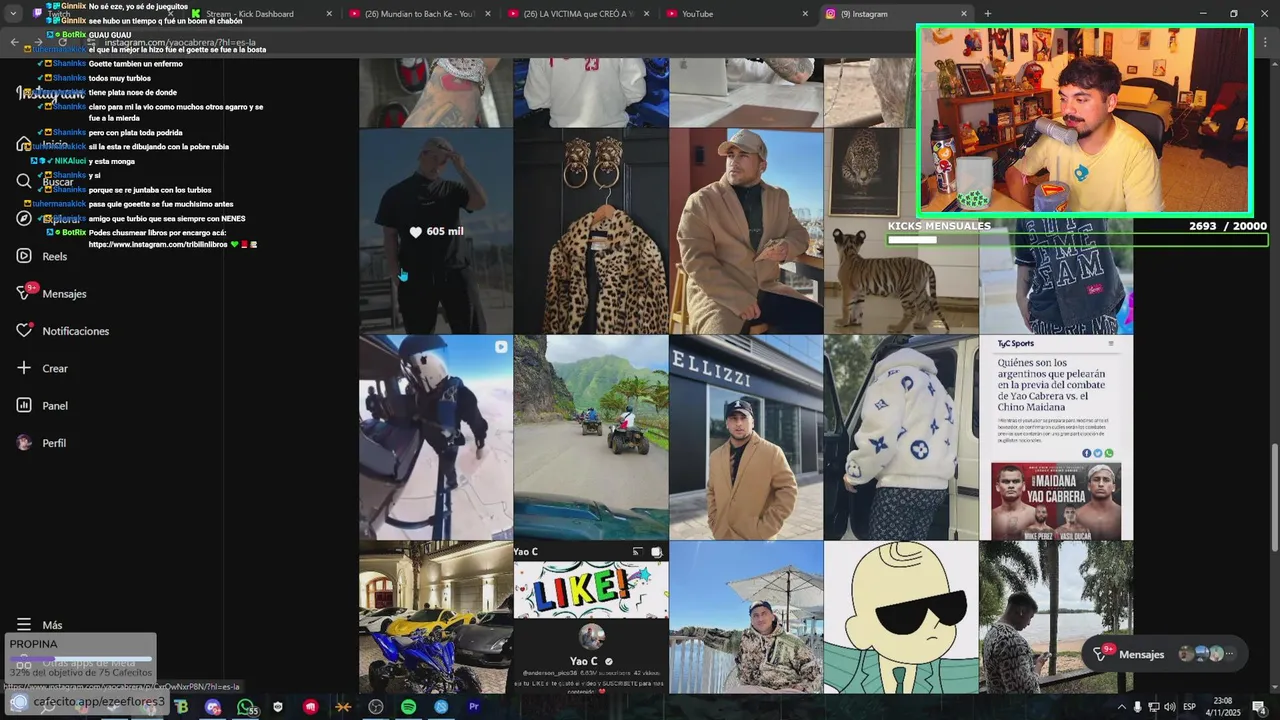Open WhatsApp from the taskbar
The width and height of the screenshot is (1280, 720).
[245, 707]
